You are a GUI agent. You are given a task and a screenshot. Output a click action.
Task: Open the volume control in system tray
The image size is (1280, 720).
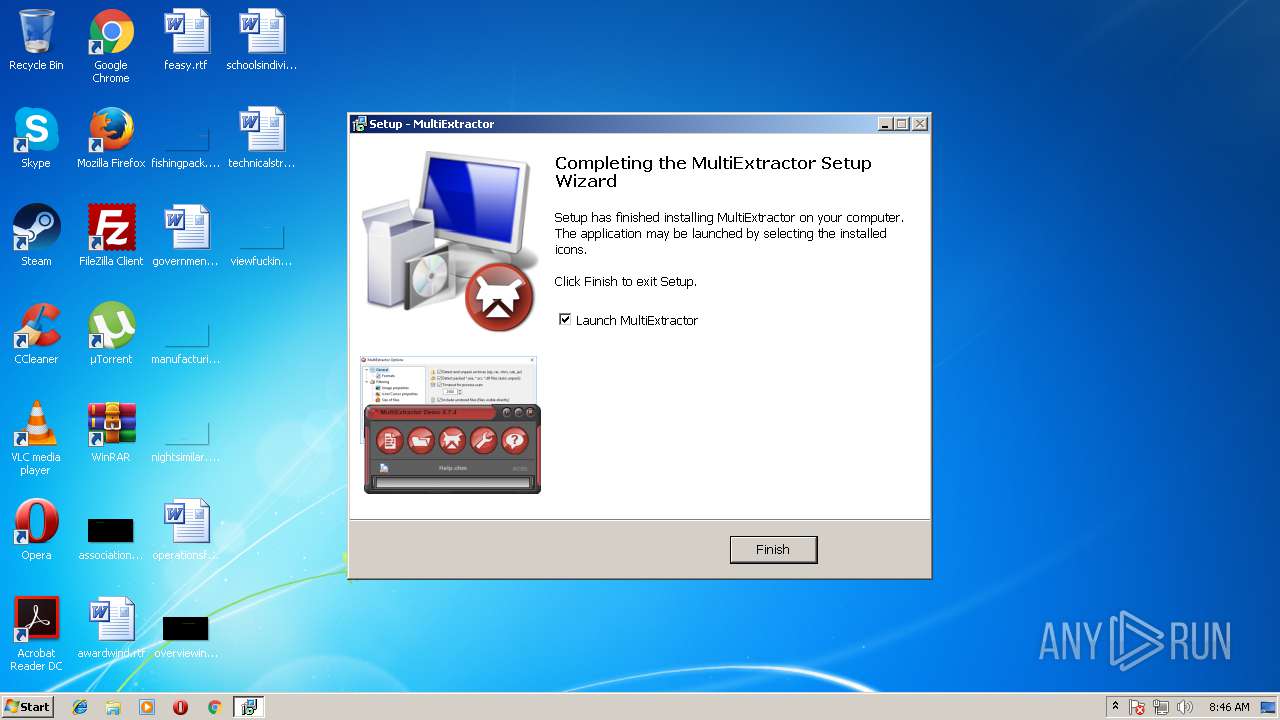pyautogui.click(x=1185, y=707)
